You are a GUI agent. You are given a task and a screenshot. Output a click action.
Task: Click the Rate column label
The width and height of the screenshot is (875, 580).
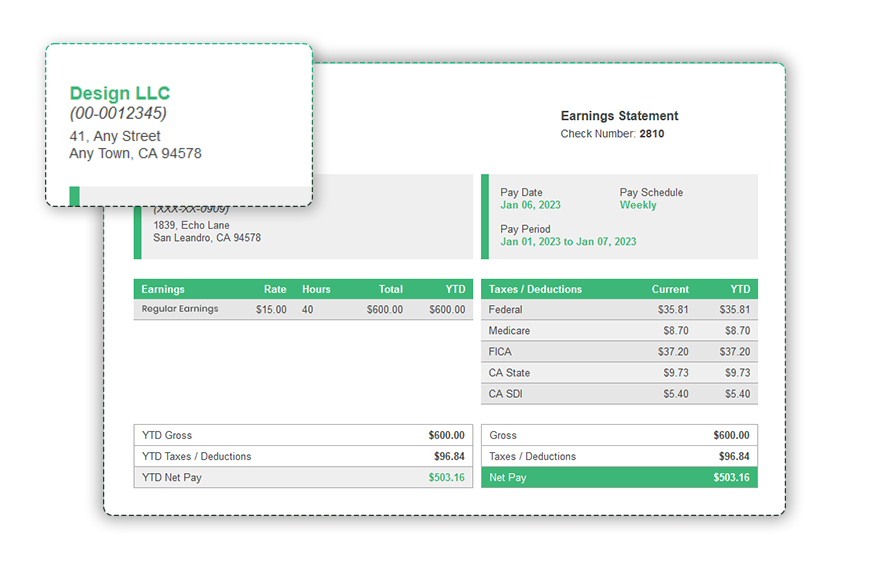point(275,289)
